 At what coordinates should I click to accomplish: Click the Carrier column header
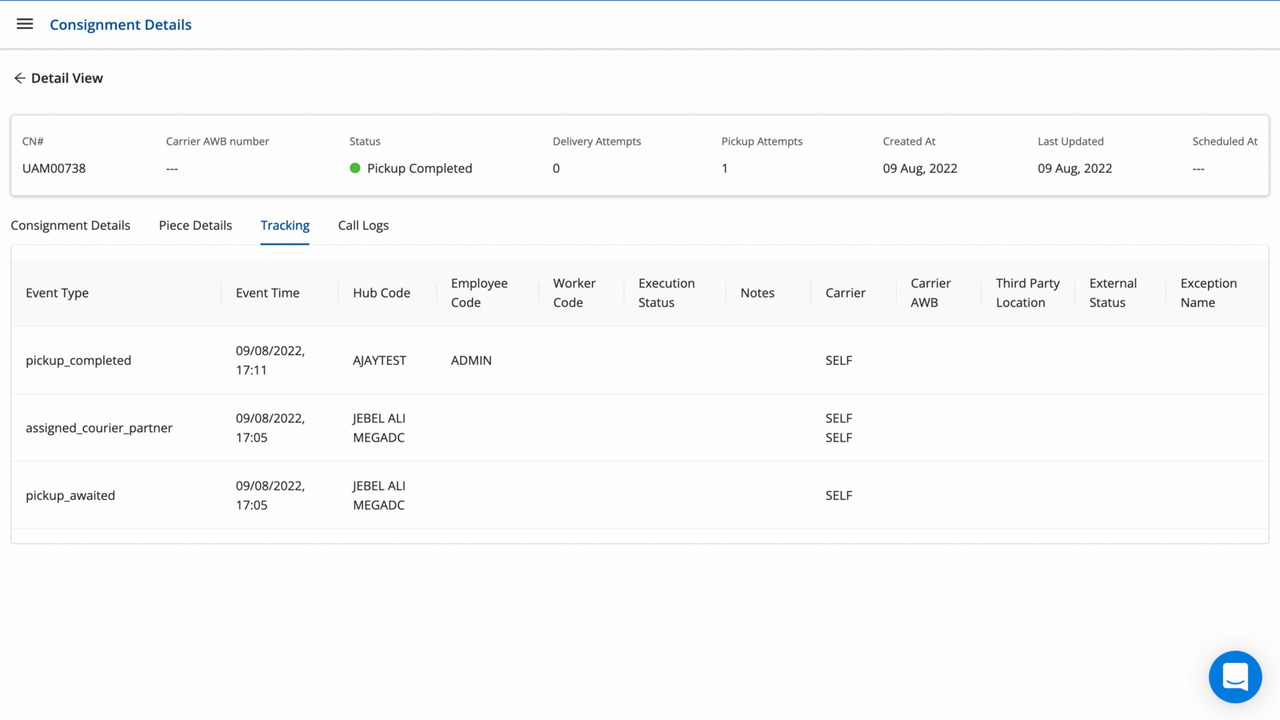[845, 293]
